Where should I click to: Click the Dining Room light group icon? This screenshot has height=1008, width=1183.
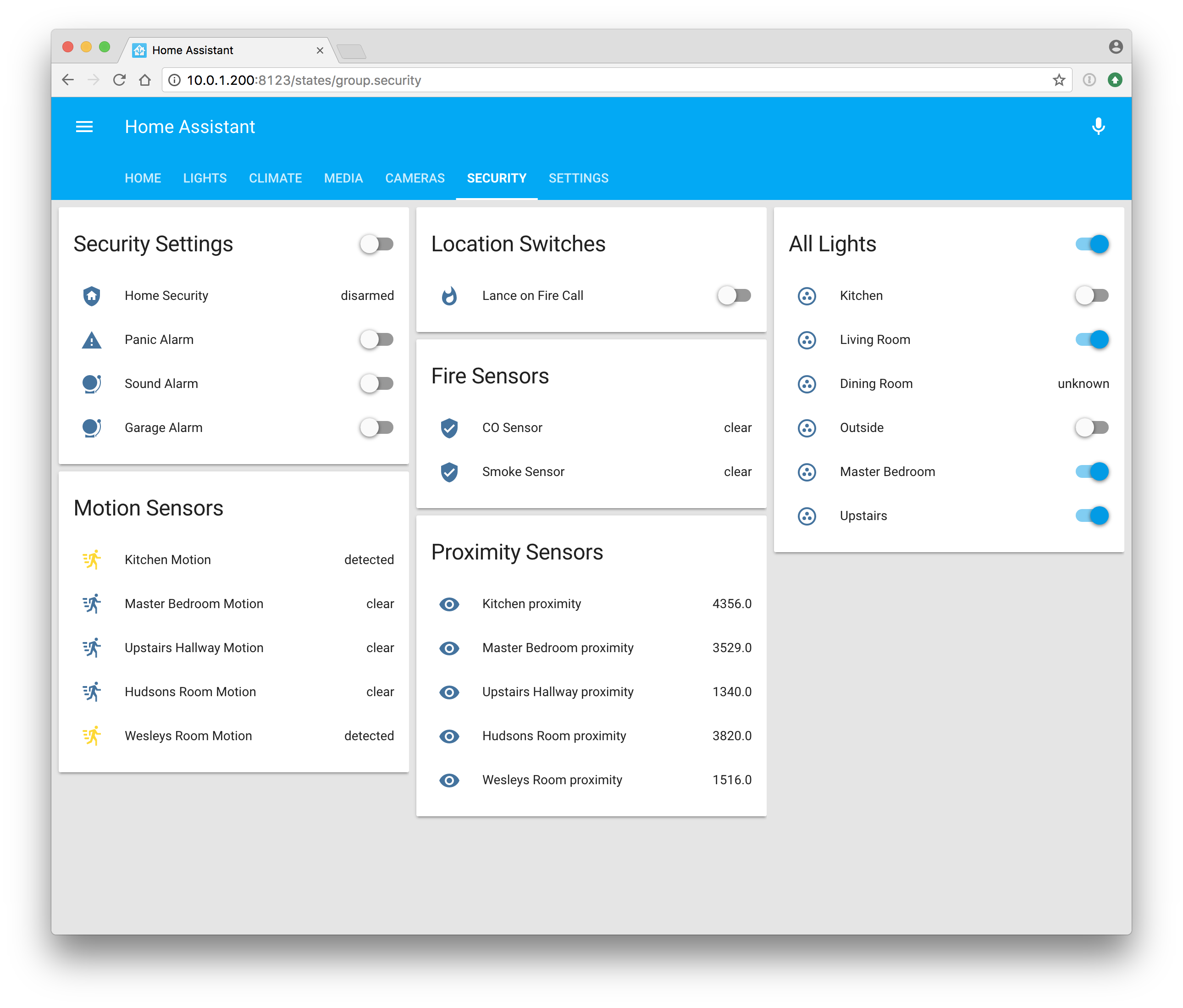pyautogui.click(x=807, y=384)
